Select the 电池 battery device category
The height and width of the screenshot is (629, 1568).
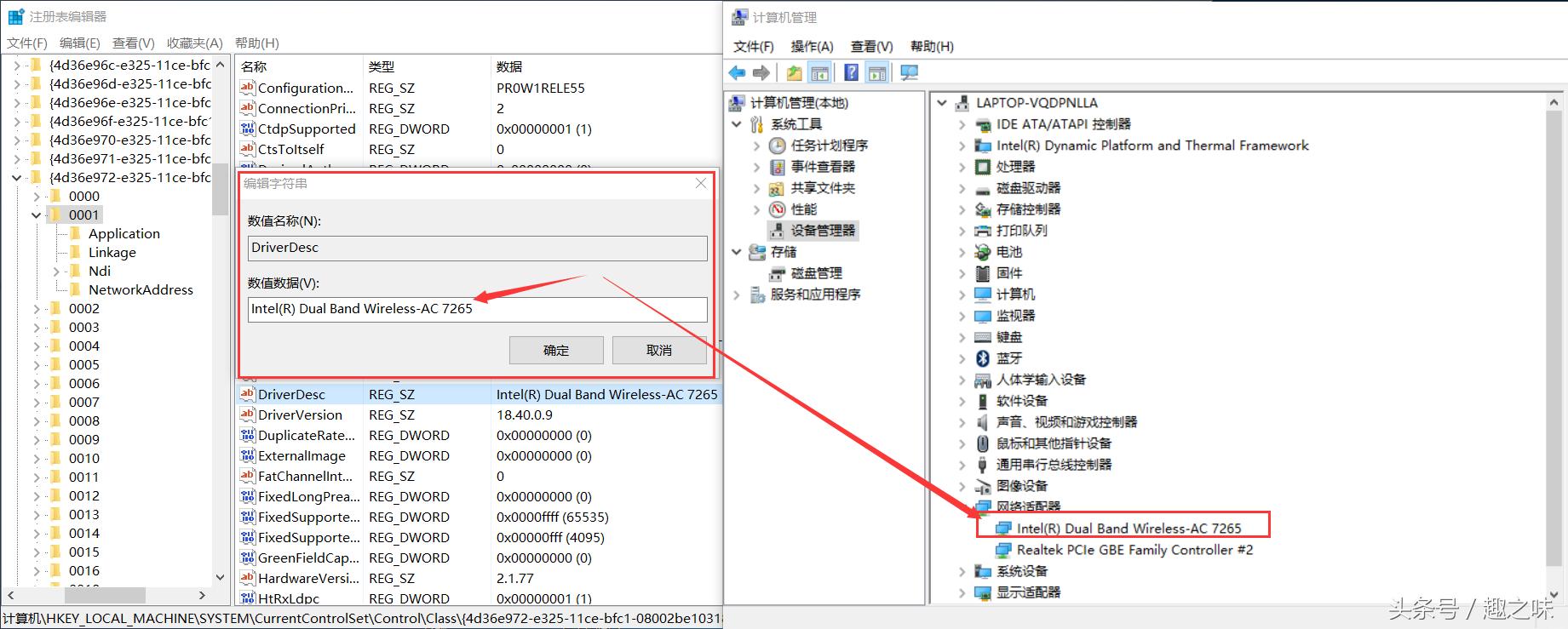[1009, 252]
